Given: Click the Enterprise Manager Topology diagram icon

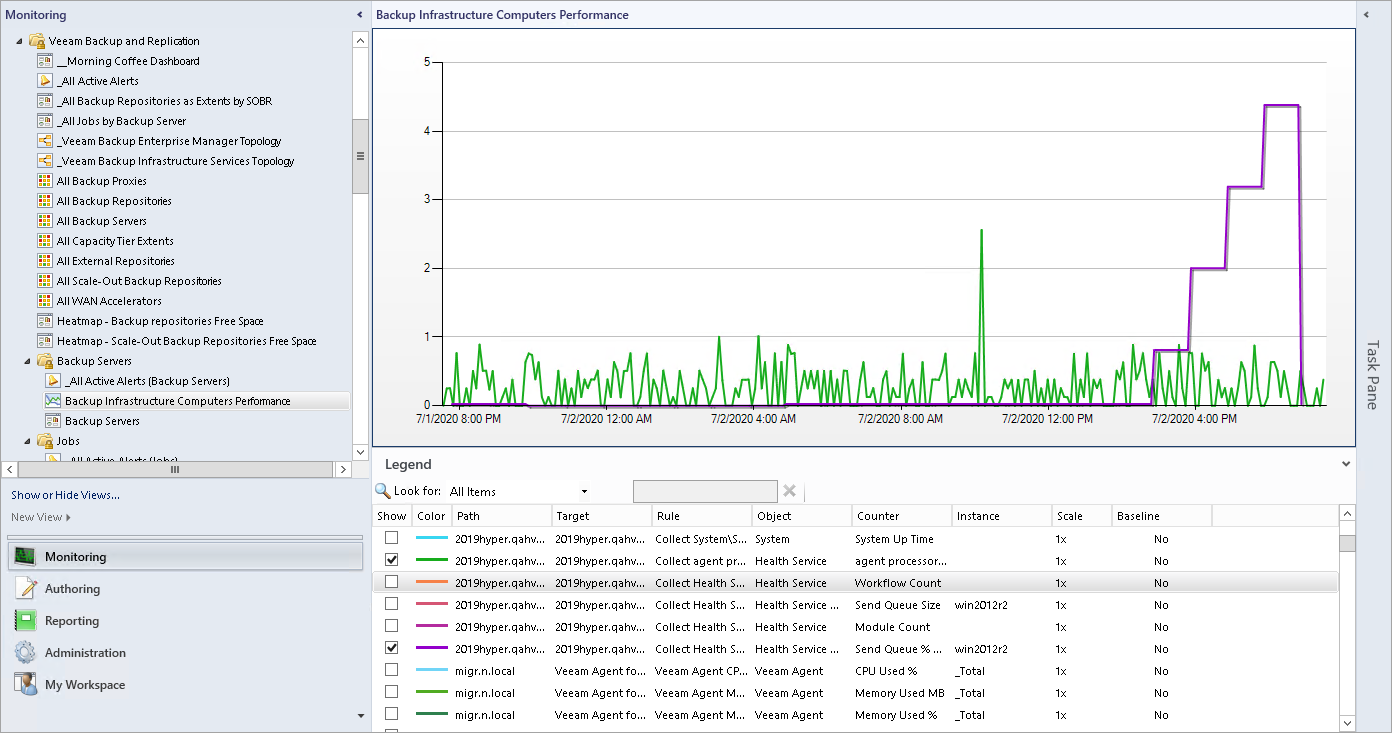Looking at the screenshot, I should coord(45,141).
